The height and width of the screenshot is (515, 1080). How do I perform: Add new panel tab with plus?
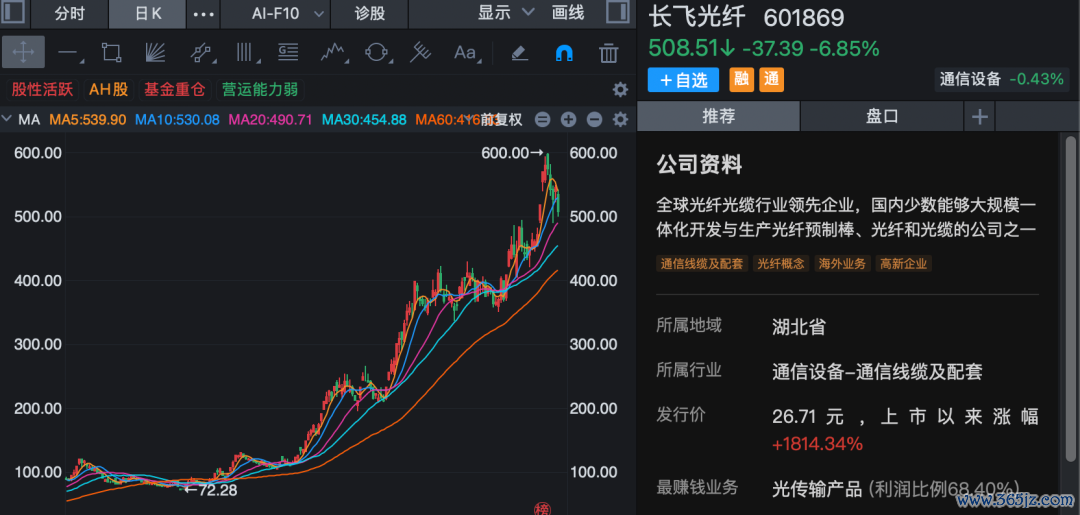[x=979, y=117]
